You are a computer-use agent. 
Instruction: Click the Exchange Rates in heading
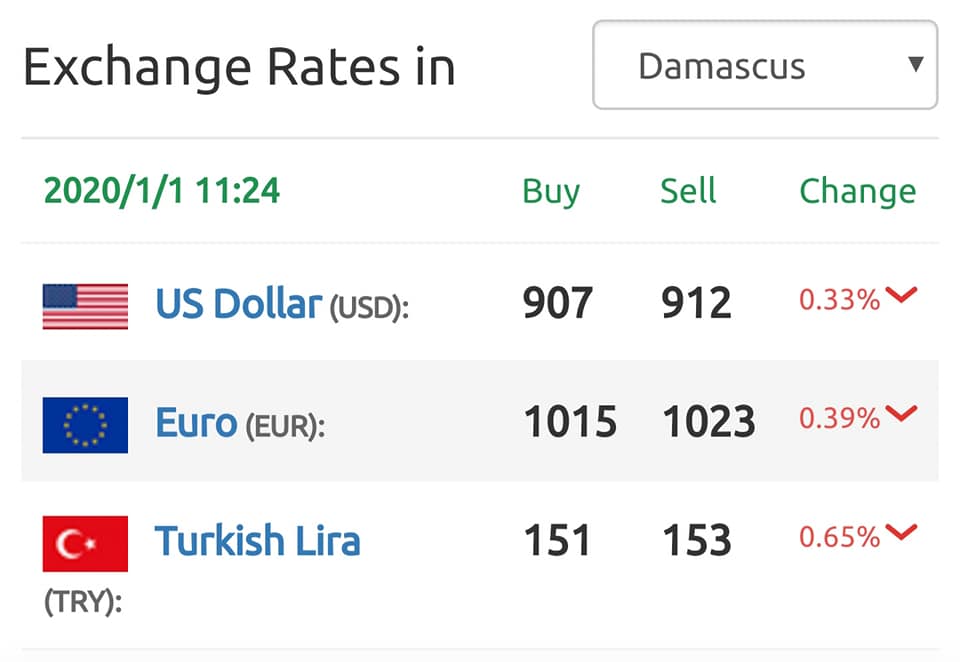click(239, 67)
